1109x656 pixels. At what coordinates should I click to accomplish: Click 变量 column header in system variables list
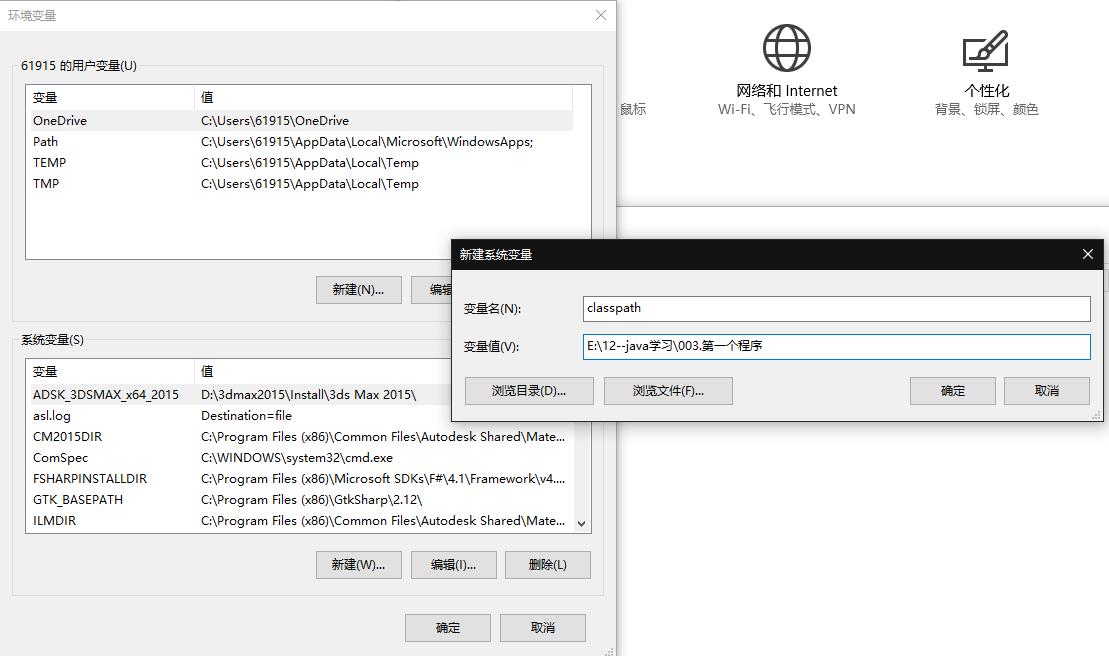point(110,372)
